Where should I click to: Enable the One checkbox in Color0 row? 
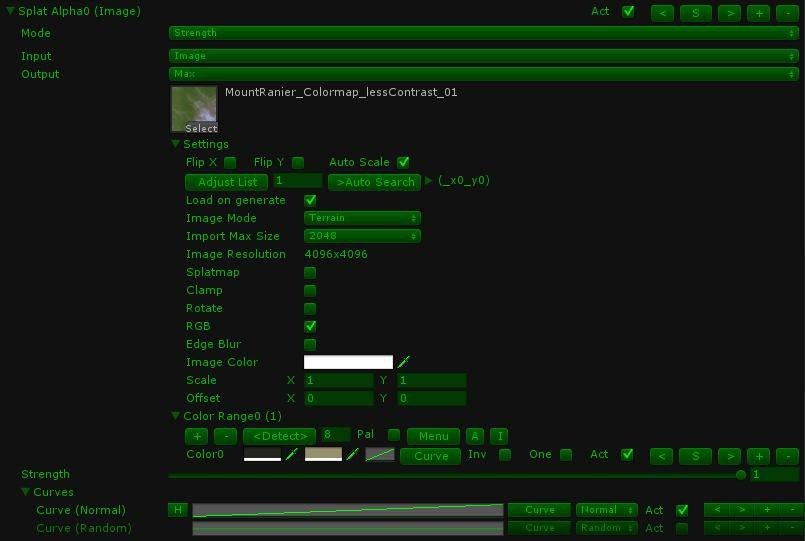click(566, 455)
